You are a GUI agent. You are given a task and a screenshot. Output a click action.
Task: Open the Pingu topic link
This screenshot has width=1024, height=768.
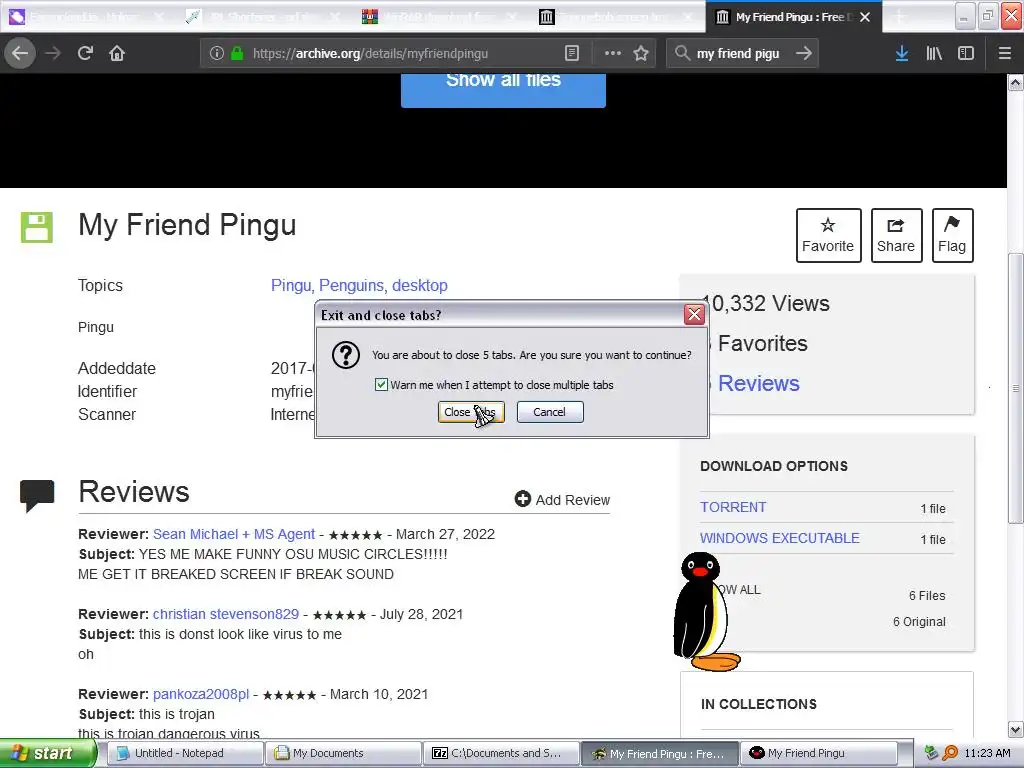coord(291,285)
